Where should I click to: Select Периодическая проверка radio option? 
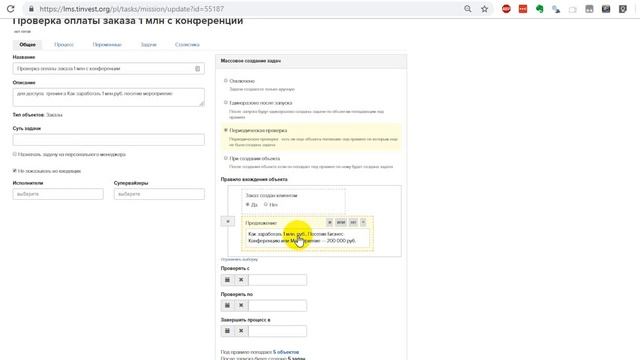[x=226, y=130]
